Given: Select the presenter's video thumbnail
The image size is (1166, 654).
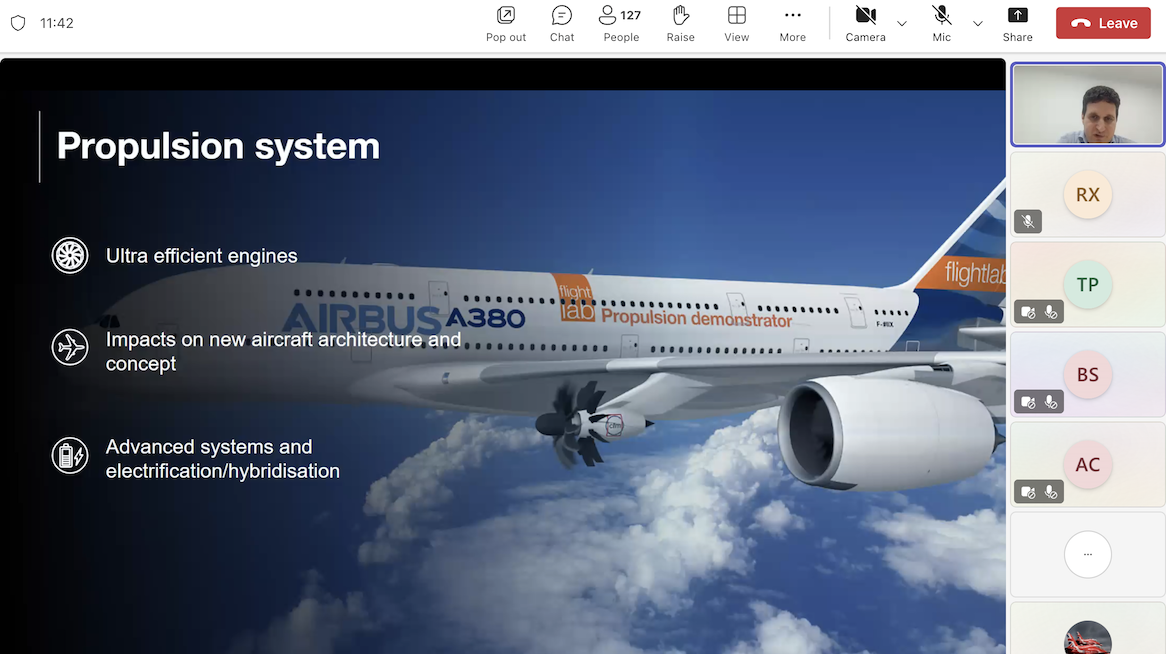Looking at the screenshot, I should click(x=1087, y=105).
